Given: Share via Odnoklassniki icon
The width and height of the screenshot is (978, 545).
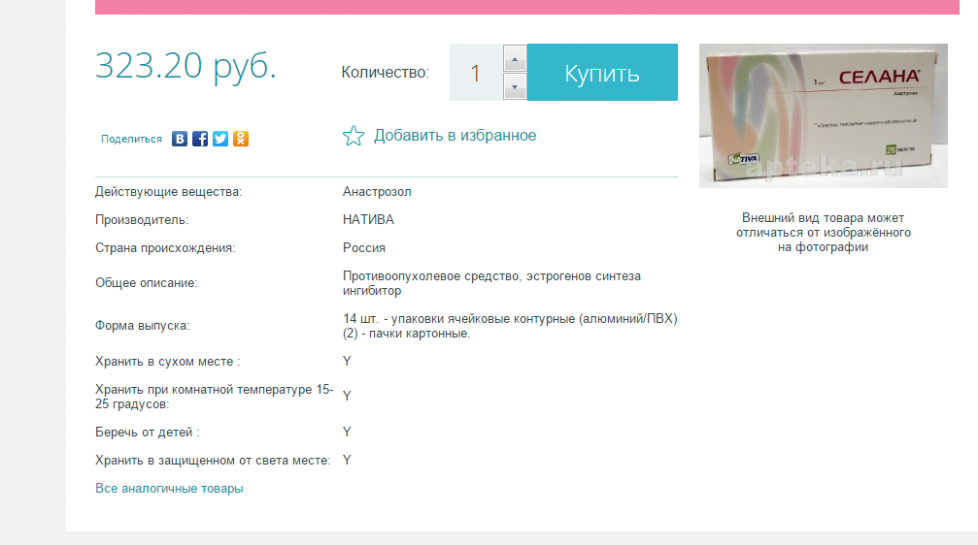Looking at the screenshot, I should click(241, 139).
